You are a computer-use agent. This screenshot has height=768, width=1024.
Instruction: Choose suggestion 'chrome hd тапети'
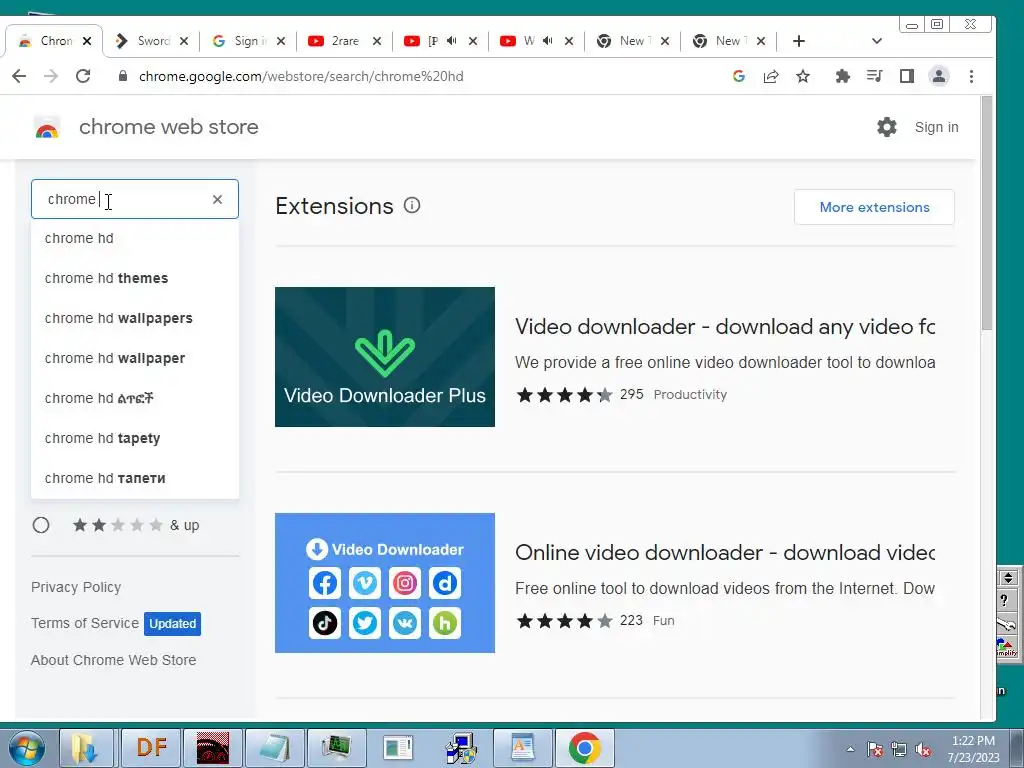click(x=135, y=478)
